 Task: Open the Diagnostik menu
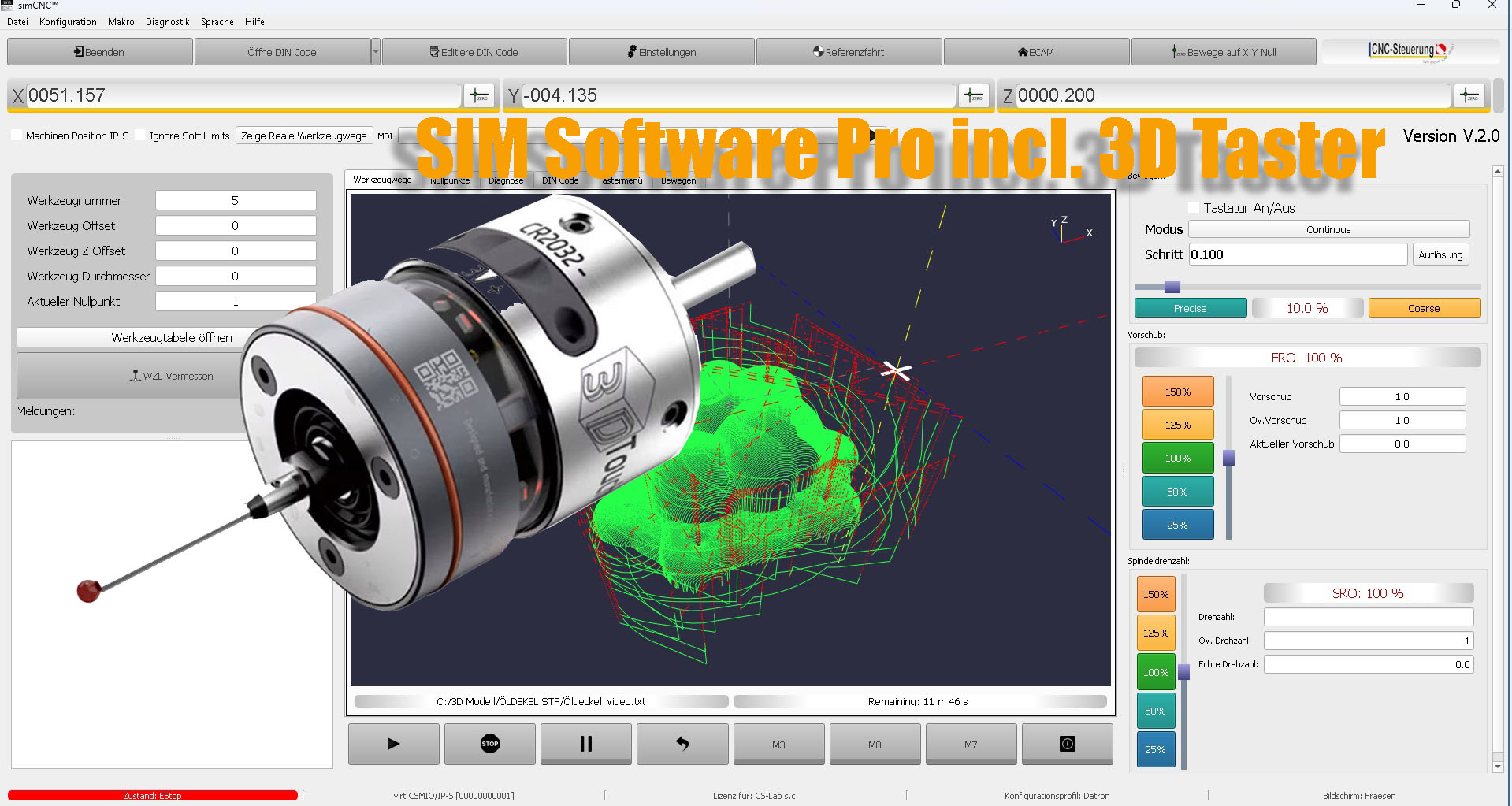click(x=167, y=22)
